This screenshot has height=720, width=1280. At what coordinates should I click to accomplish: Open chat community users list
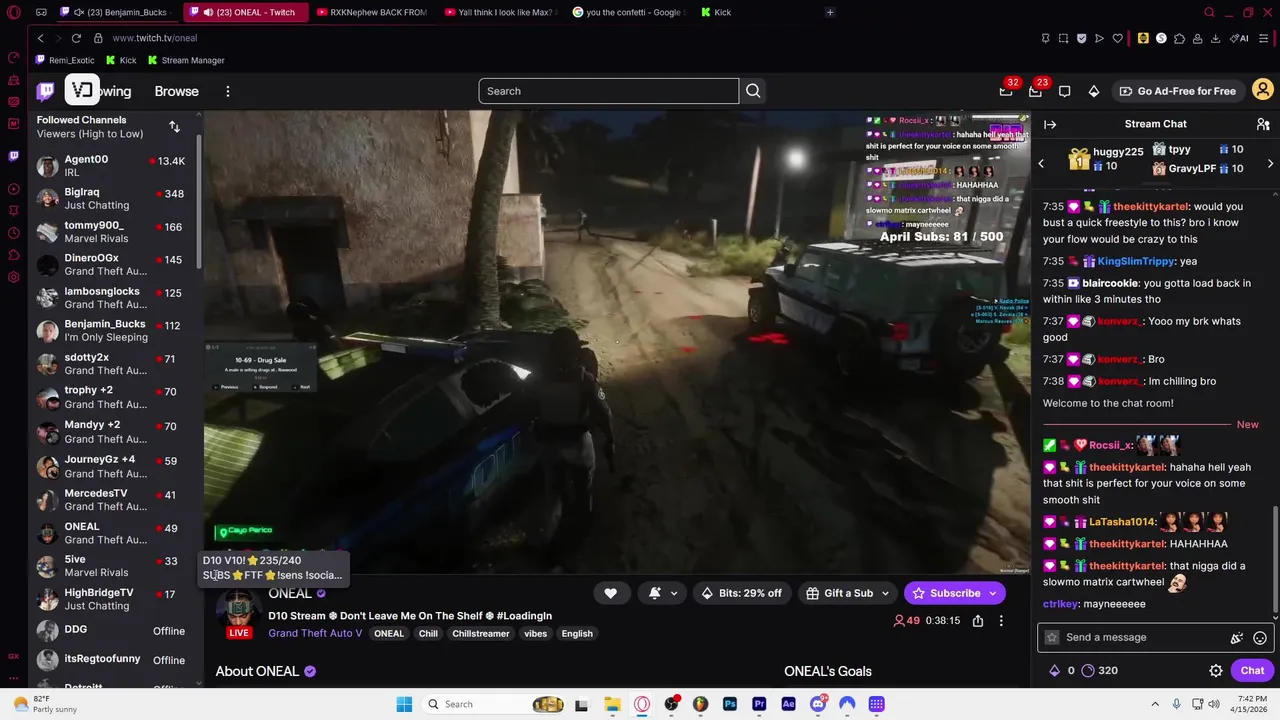point(1263,124)
